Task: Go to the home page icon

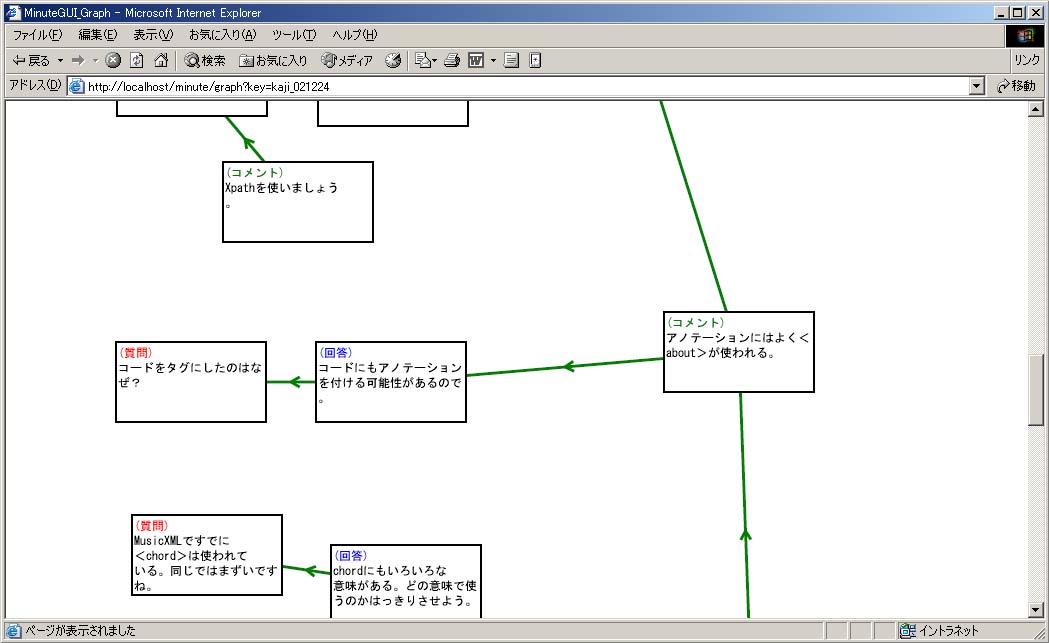Action: [x=161, y=61]
